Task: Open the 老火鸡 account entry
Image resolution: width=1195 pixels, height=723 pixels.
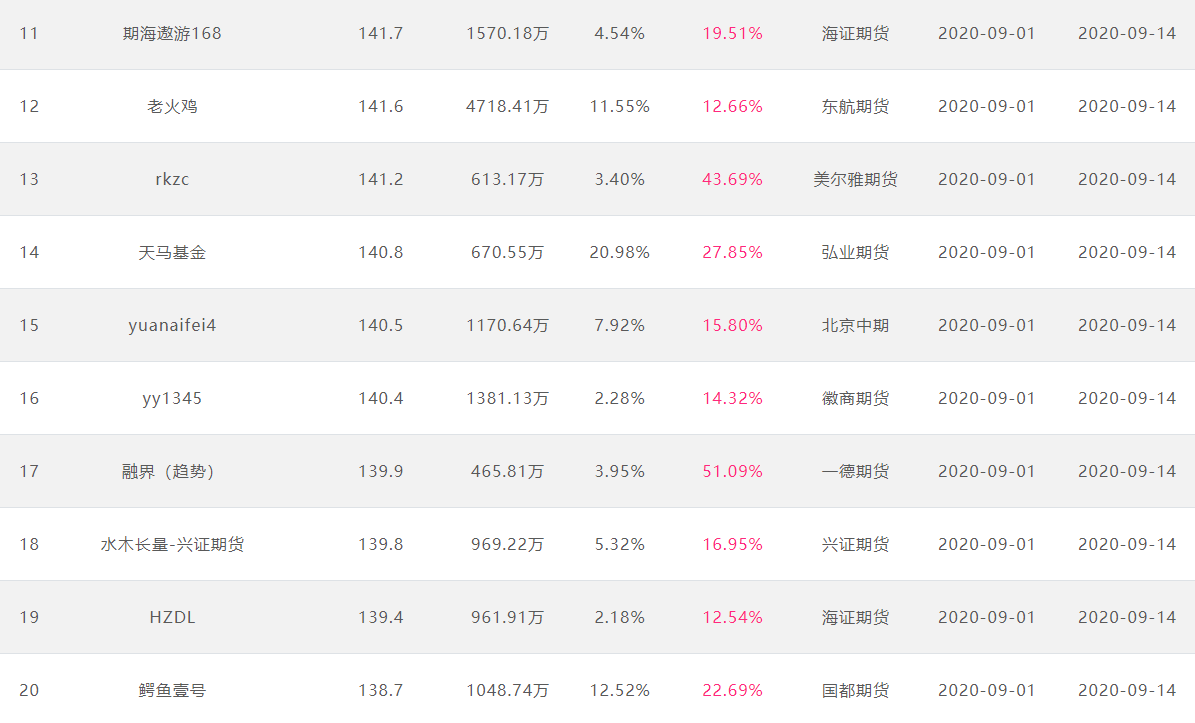Action: tap(172, 107)
